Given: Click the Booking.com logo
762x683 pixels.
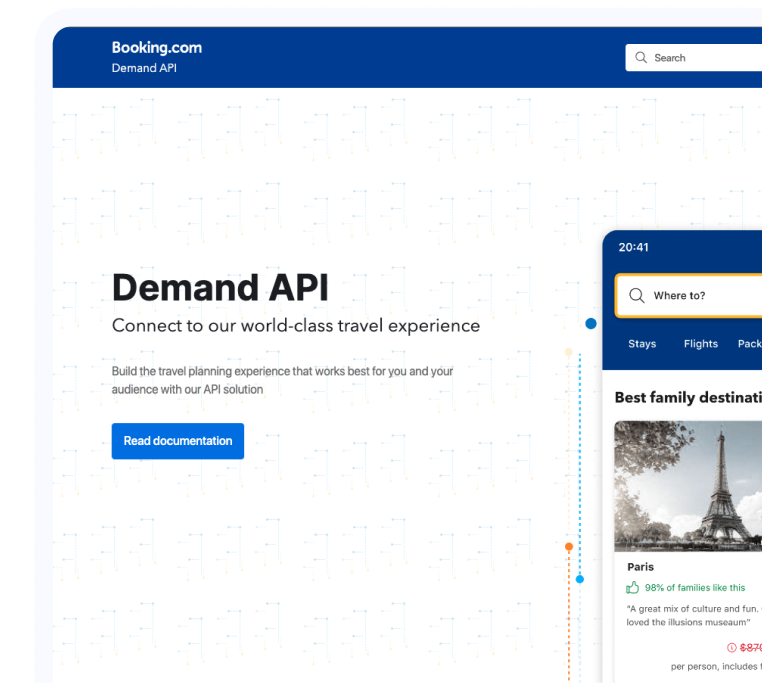Looking at the screenshot, I should tap(156, 47).
